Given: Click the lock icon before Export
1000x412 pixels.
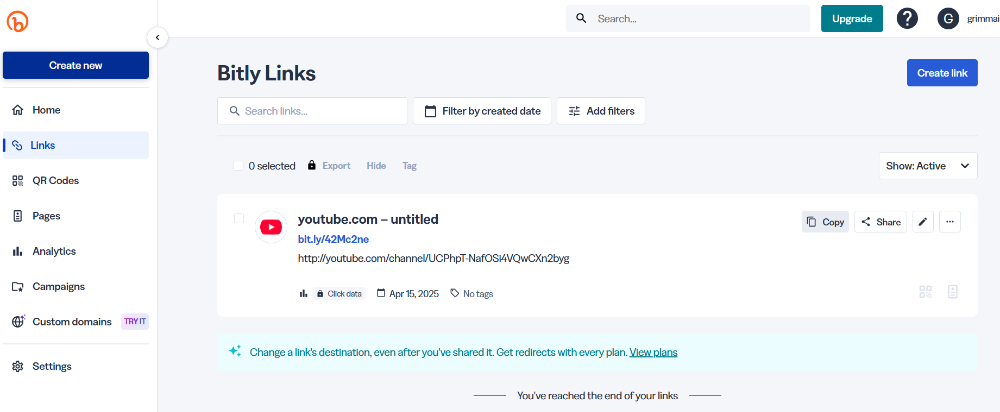Looking at the screenshot, I should coord(311,165).
